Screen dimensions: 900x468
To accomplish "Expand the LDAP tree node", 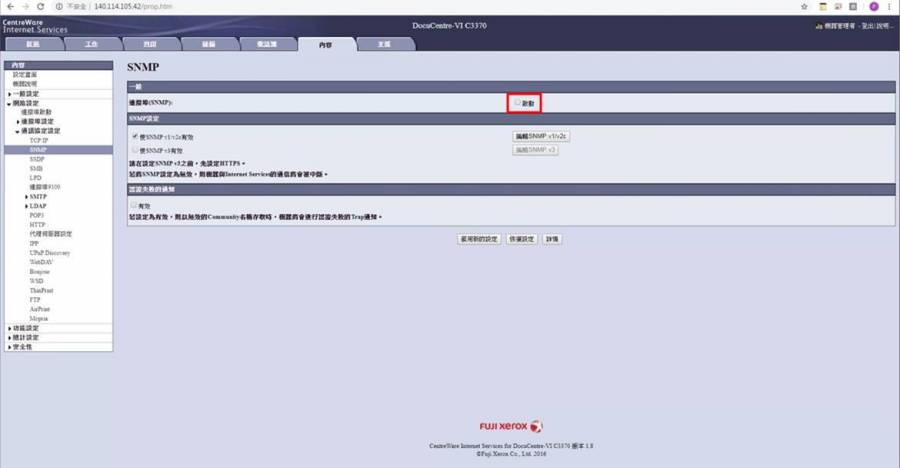I will pyautogui.click(x=25, y=206).
